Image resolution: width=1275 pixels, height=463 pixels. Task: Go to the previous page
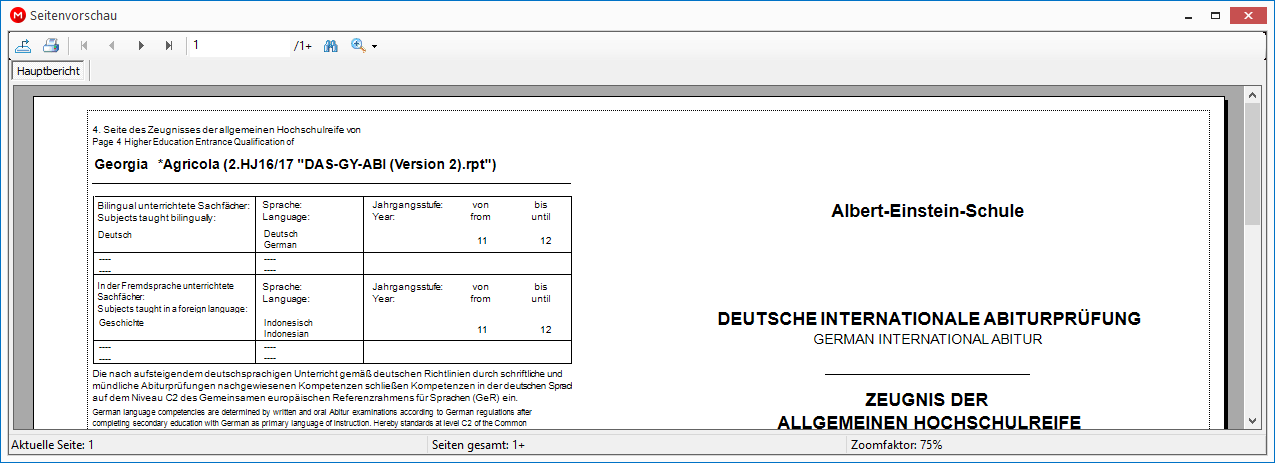pos(112,46)
